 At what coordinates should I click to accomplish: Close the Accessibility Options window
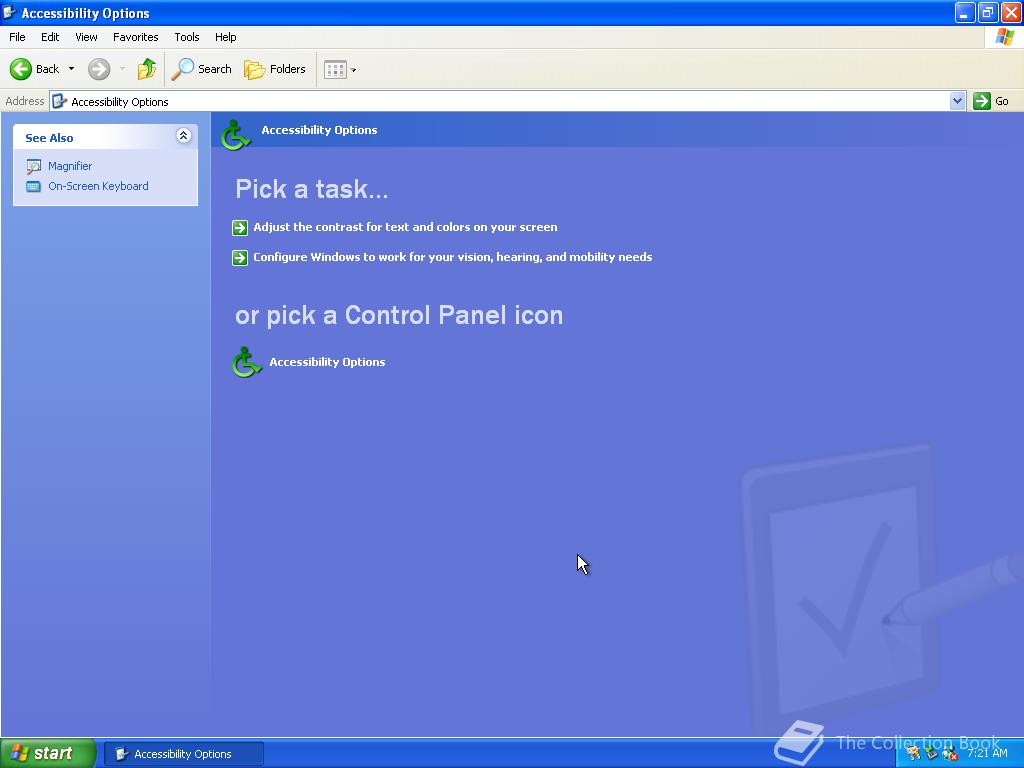pos(1011,12)
